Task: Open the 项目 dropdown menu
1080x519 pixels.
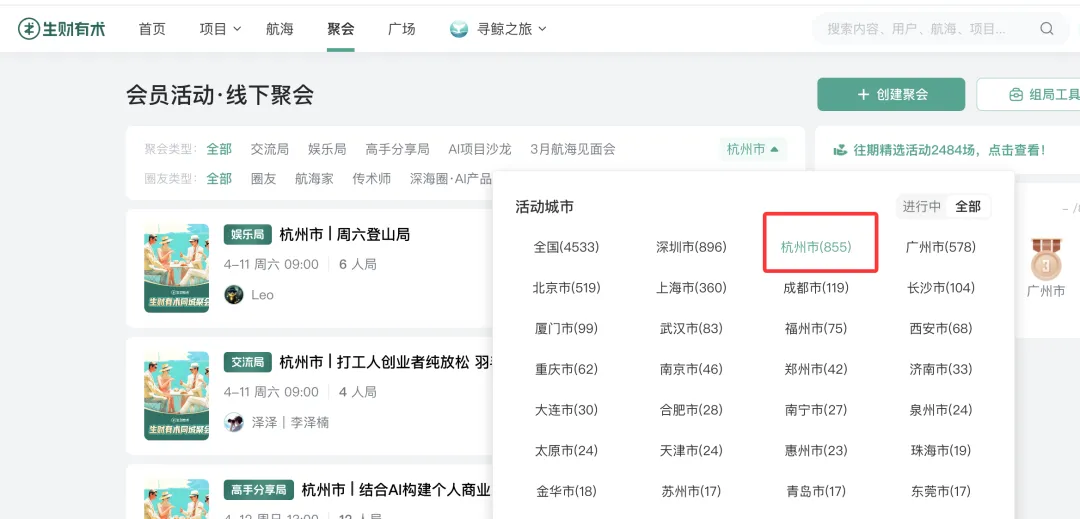Action: [220, 29]
